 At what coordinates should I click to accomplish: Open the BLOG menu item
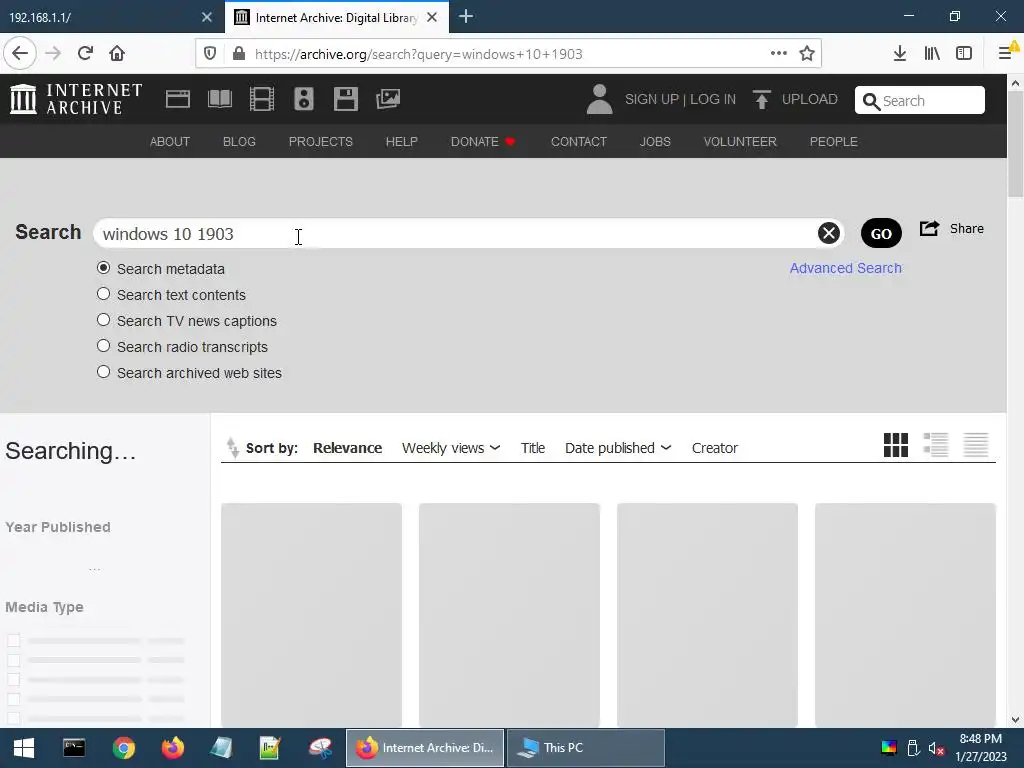pyautogui.click(x=239, y=142)
